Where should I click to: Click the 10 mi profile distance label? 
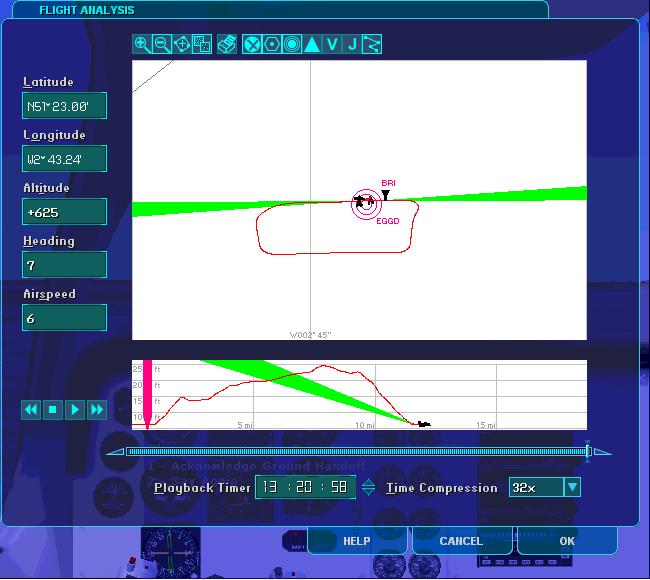[365, 425]
